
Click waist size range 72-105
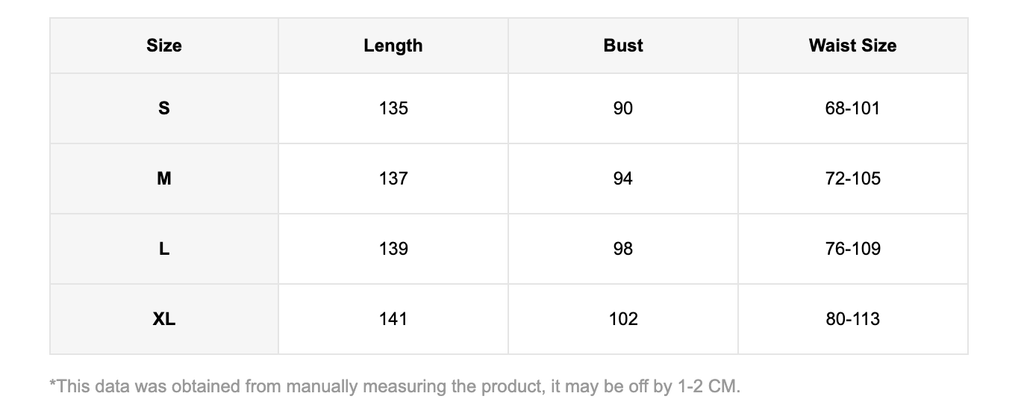click(x=852, y=179)
